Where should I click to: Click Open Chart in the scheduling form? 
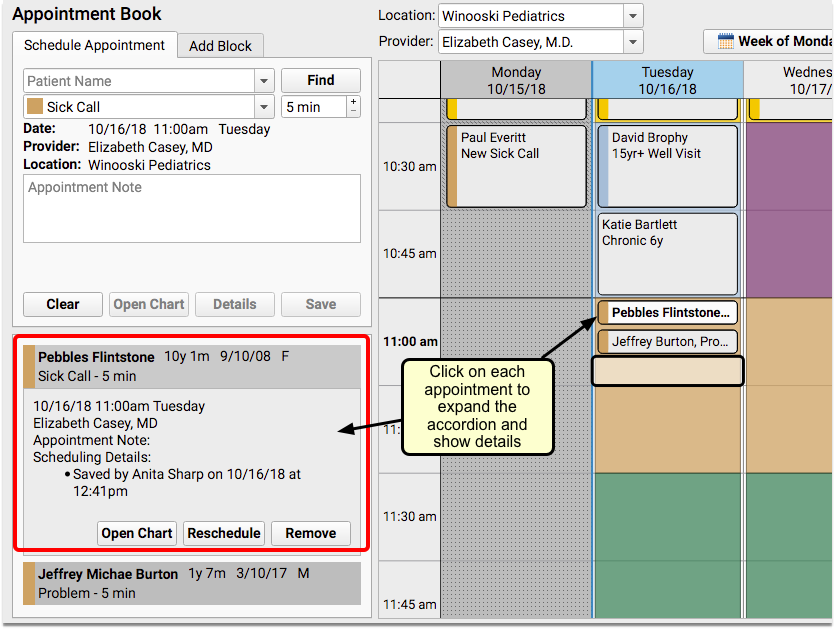[149, 304]
